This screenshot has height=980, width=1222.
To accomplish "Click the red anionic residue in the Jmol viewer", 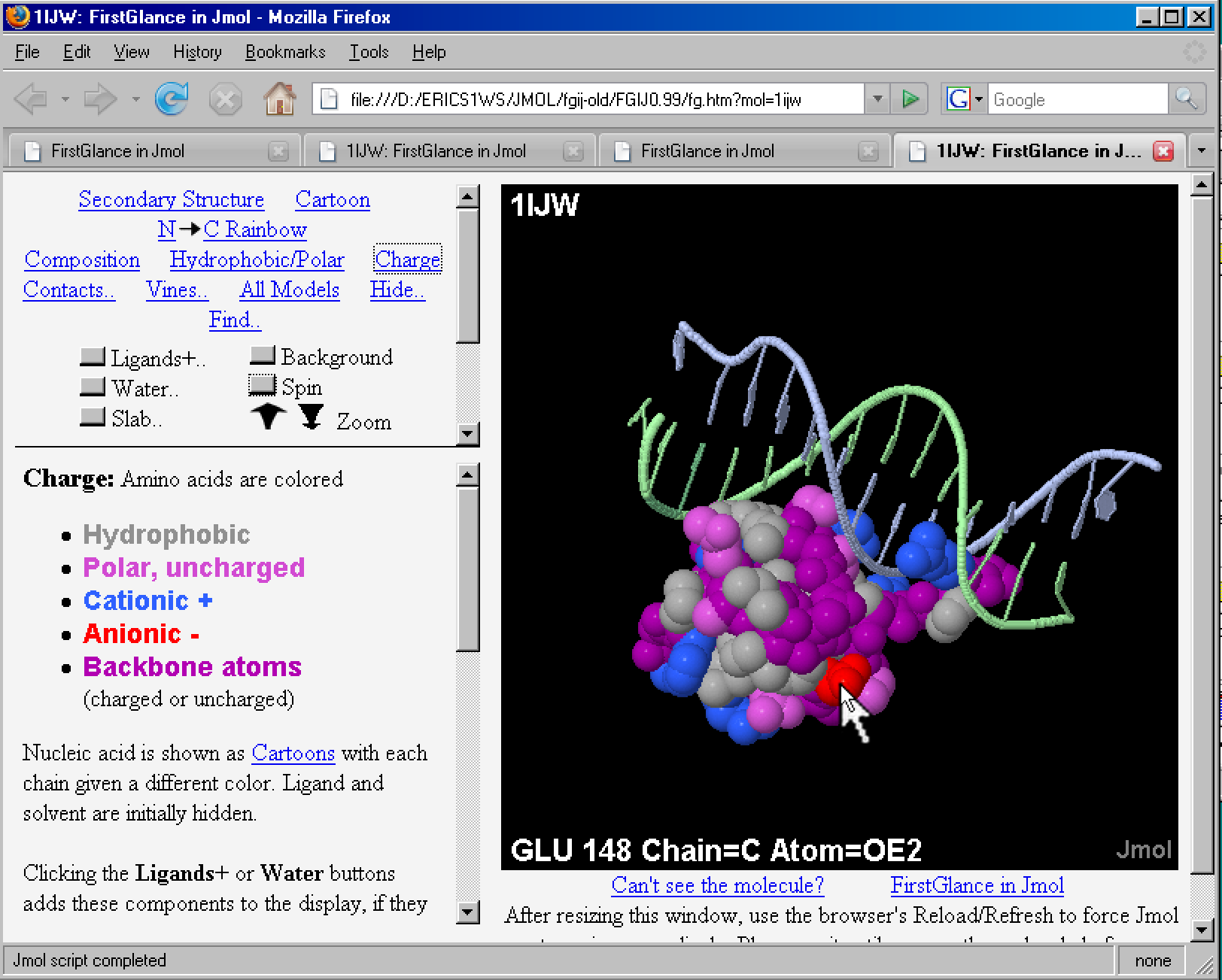I will 843,679.
